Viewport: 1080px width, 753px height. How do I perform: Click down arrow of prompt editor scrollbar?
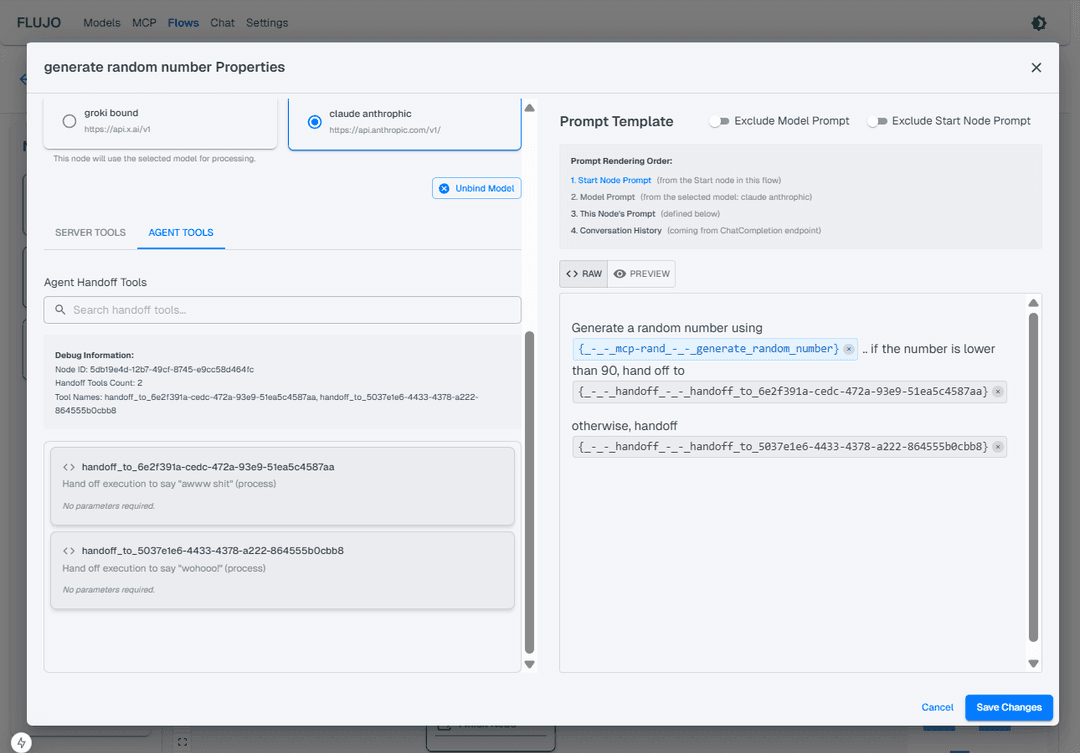pyautogui.click(x=1033, y=663)
